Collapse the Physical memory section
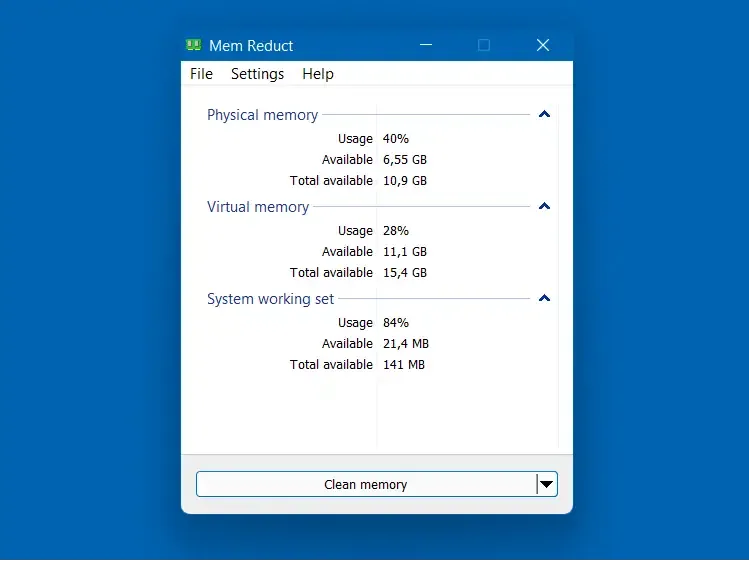 (545, 114)
